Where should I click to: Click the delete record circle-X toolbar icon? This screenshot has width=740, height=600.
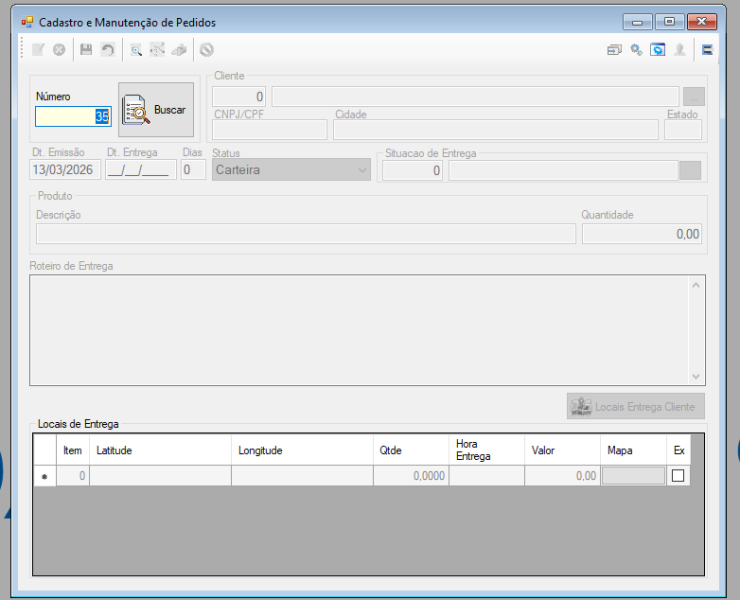pos(59,50)
